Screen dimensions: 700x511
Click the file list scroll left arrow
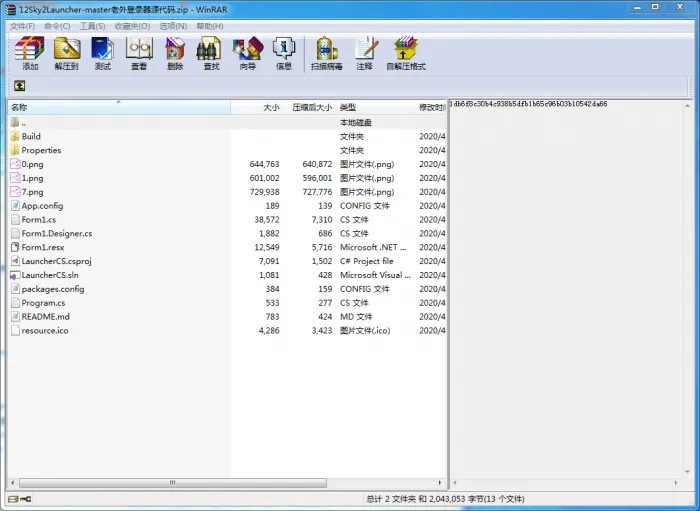pyautogui.click(x=12, y=483)
